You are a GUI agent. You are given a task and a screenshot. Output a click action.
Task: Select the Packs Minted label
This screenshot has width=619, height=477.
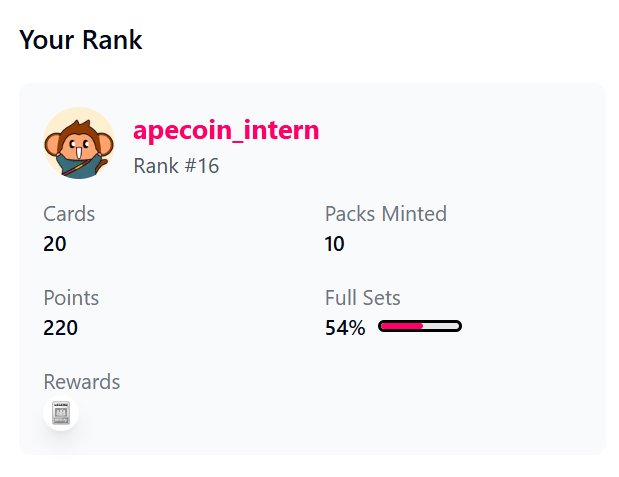click(x=385, y=213)
